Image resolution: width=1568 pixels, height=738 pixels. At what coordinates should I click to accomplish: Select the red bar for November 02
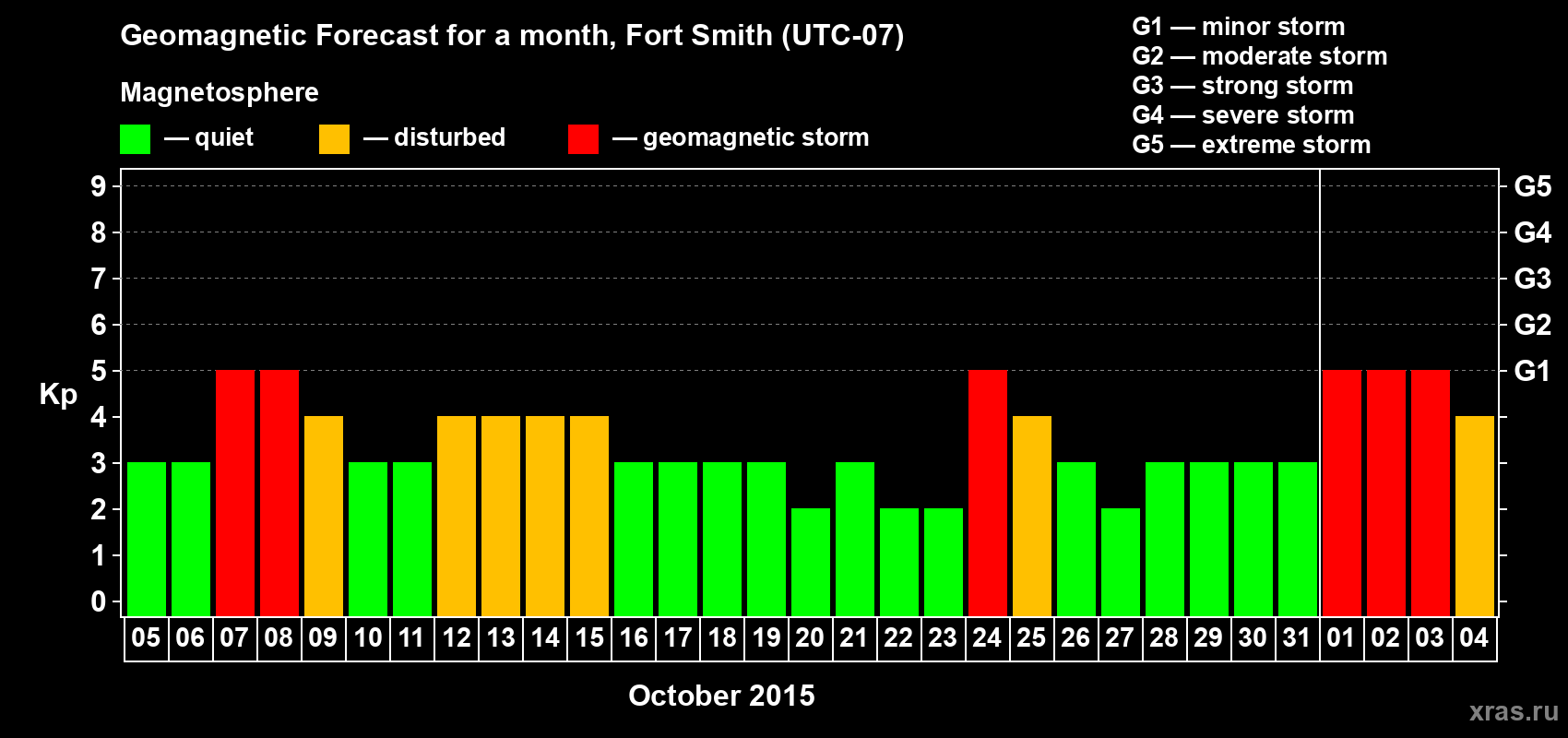(1386, 494)
